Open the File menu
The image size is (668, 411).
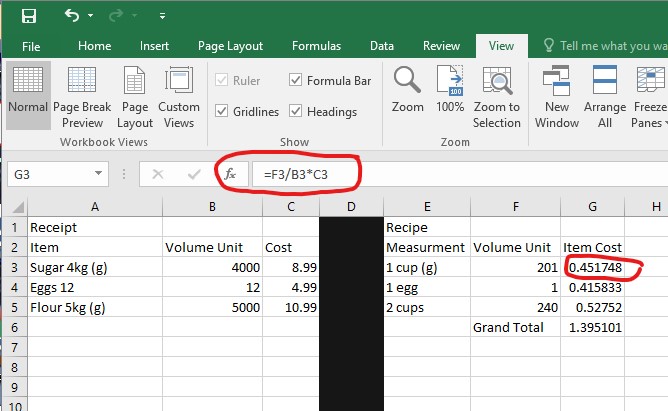click(31, 46)
